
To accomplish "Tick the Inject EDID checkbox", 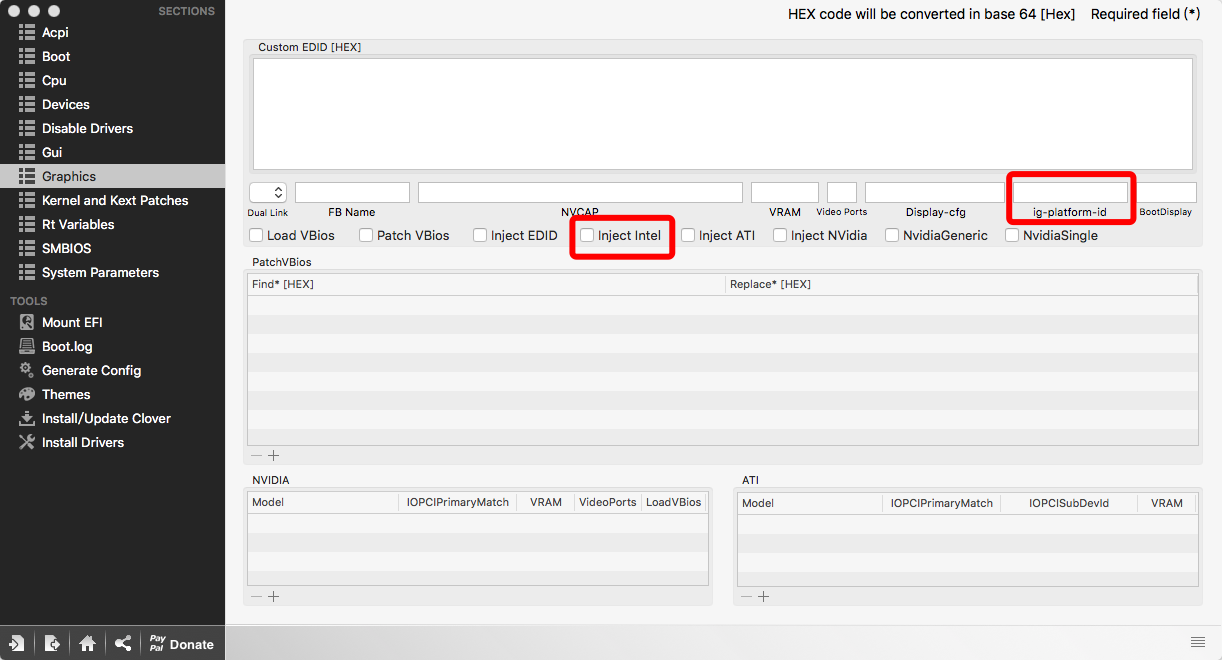I will [x=480, y=235].
